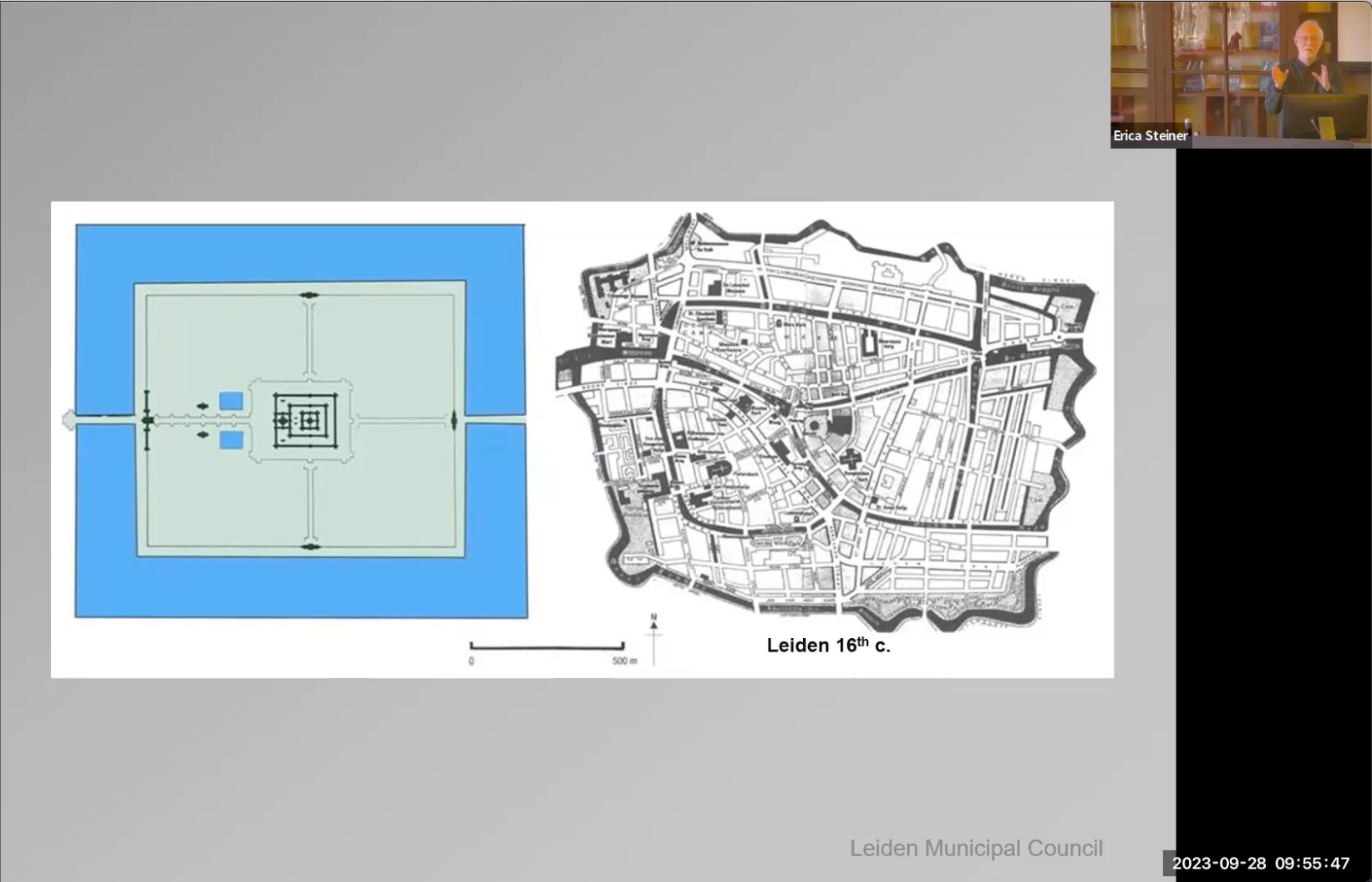Click the lower small blue pond
This screenshot has width=1372, height=882.
point(231,440)
